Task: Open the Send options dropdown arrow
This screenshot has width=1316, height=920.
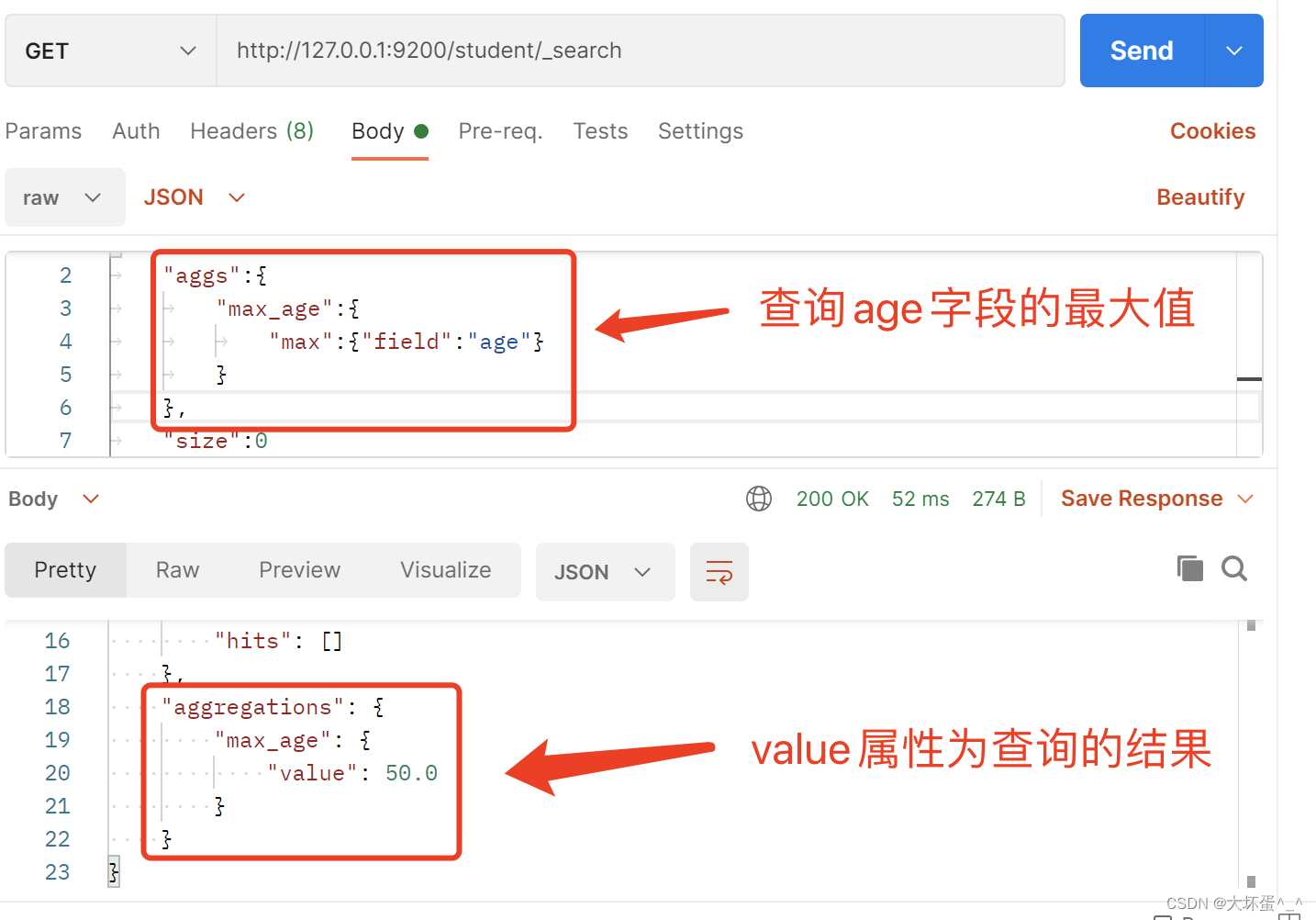Action: point(1234,50)
